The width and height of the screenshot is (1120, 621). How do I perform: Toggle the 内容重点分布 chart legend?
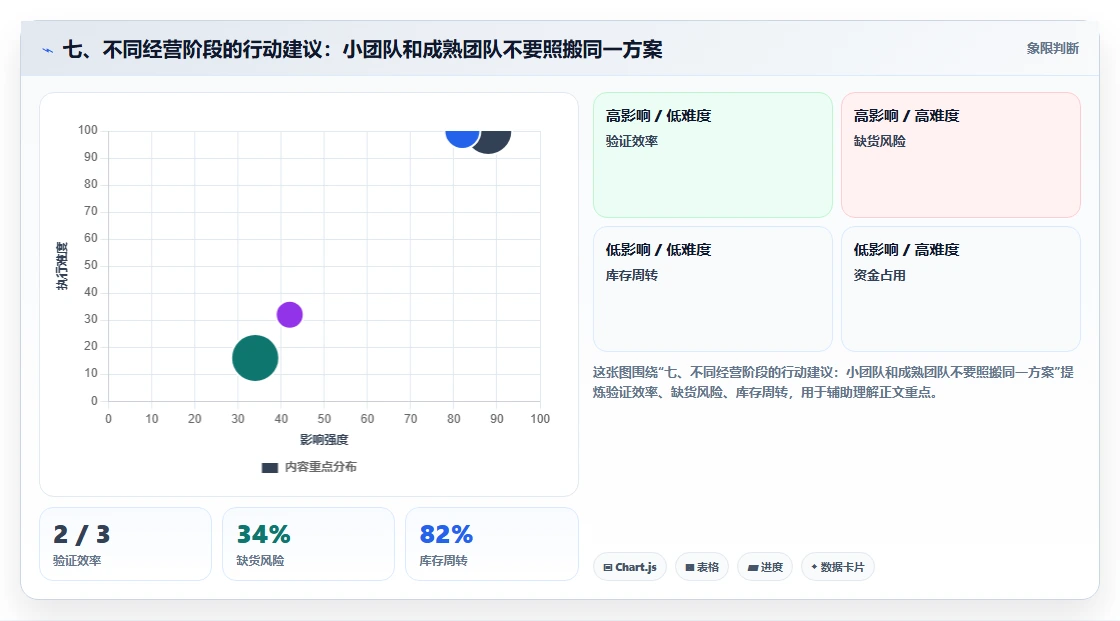[x=309, y=467]
